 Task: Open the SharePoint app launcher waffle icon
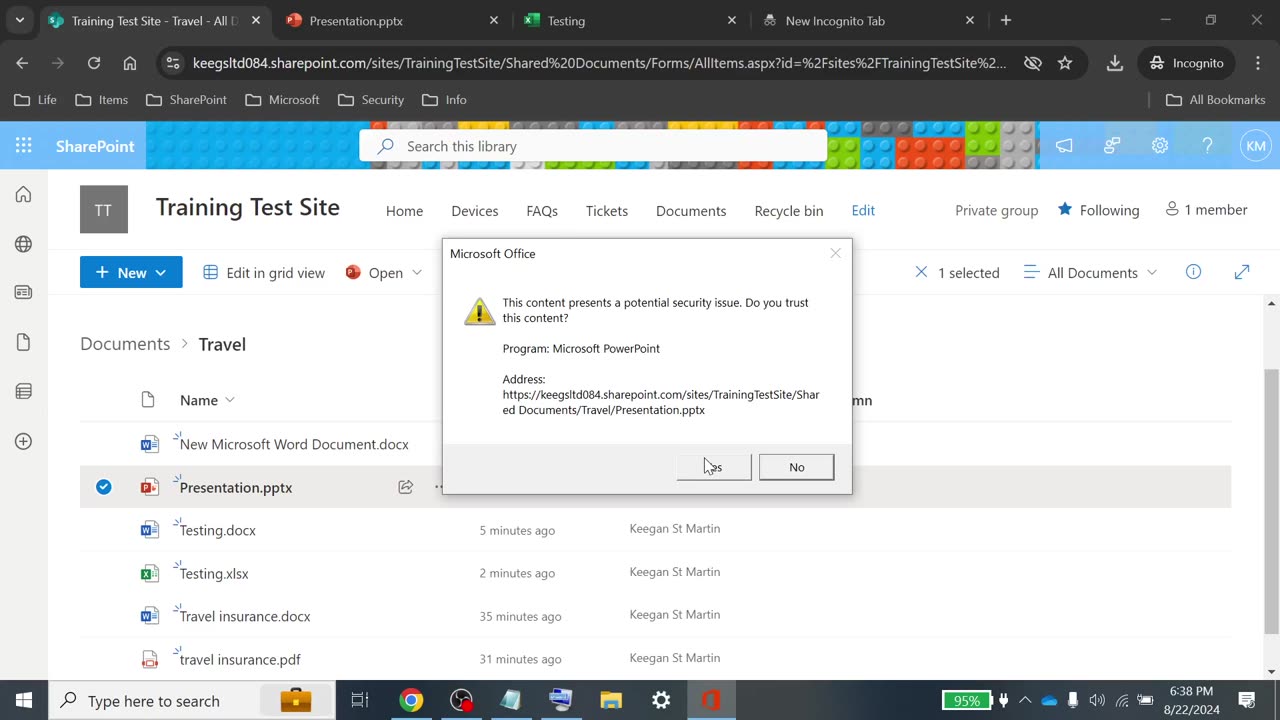[x=24, y=146]
